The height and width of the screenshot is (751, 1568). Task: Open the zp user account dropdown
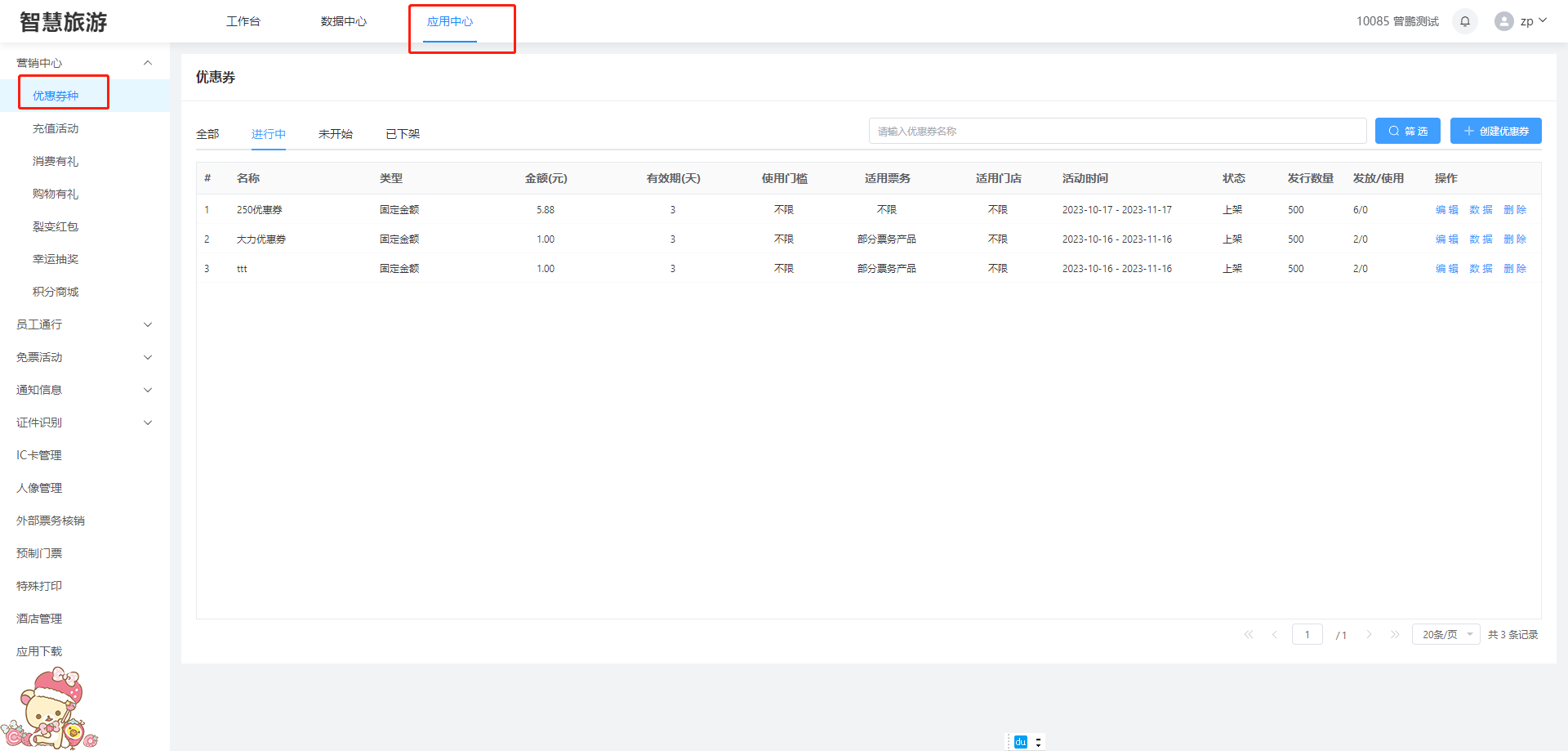(x=1533, y=21)
